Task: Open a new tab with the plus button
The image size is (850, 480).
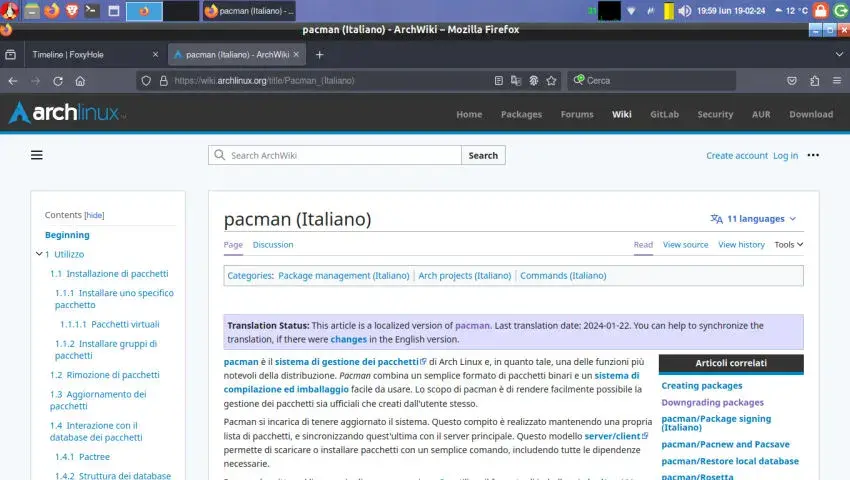Action: point(319,55)
